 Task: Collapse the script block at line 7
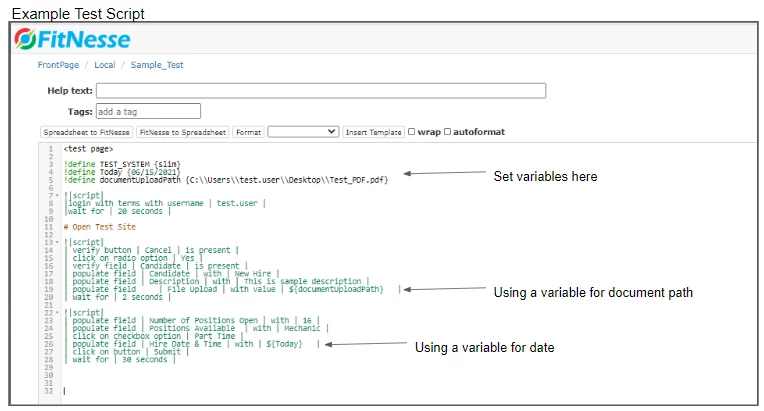coord(57,196)
